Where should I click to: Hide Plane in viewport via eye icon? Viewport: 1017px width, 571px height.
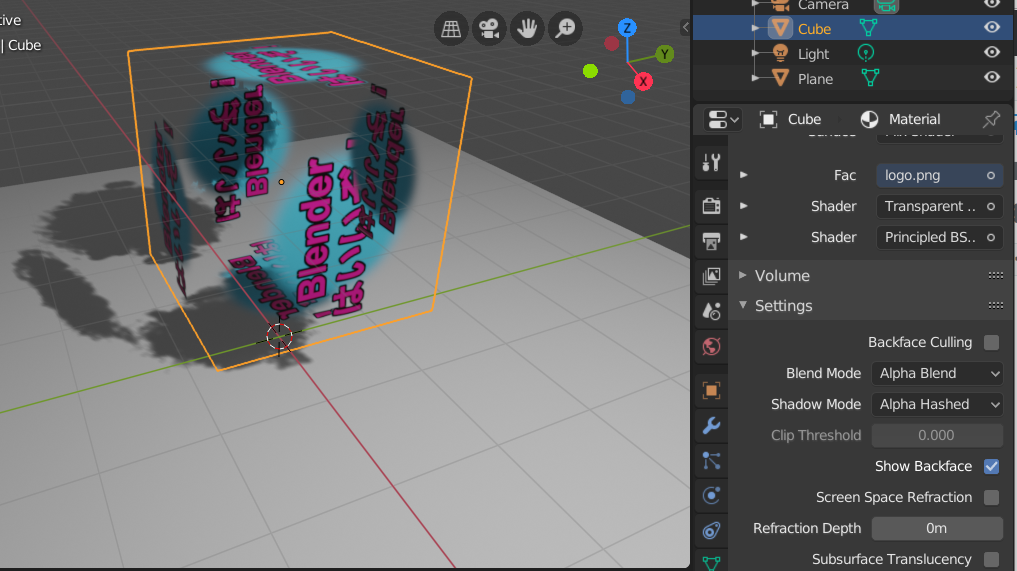(x=992, y=77)
